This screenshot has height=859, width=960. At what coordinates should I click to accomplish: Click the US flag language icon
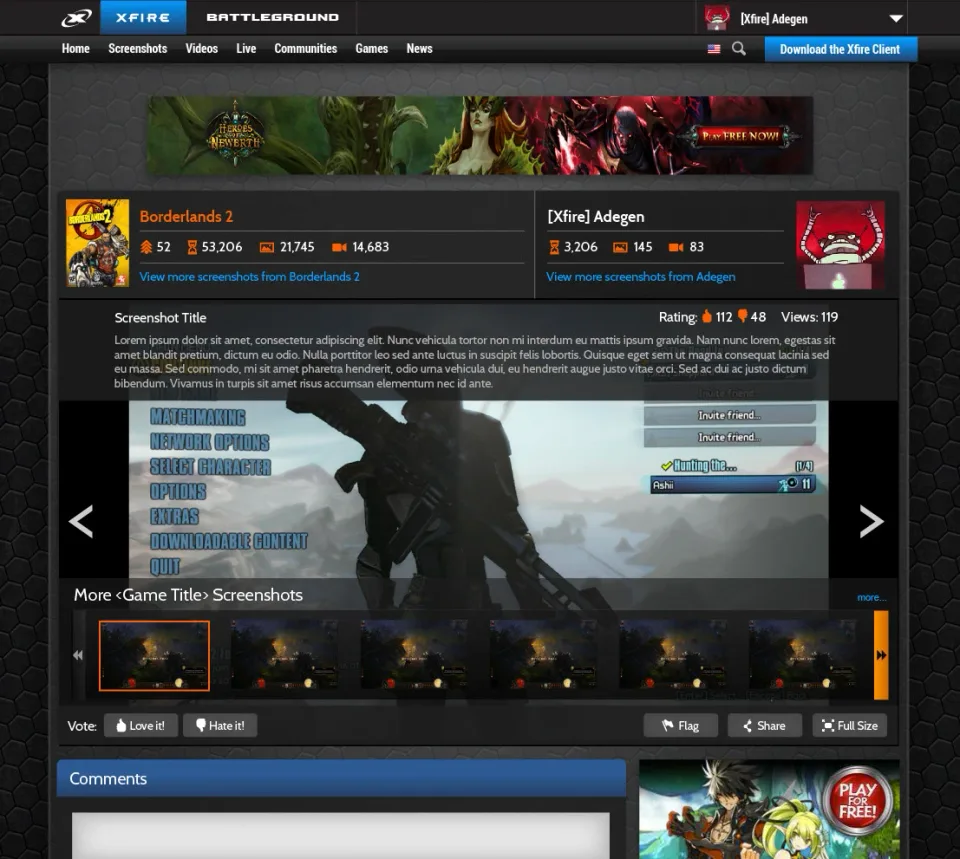click(x=713, y=49)
